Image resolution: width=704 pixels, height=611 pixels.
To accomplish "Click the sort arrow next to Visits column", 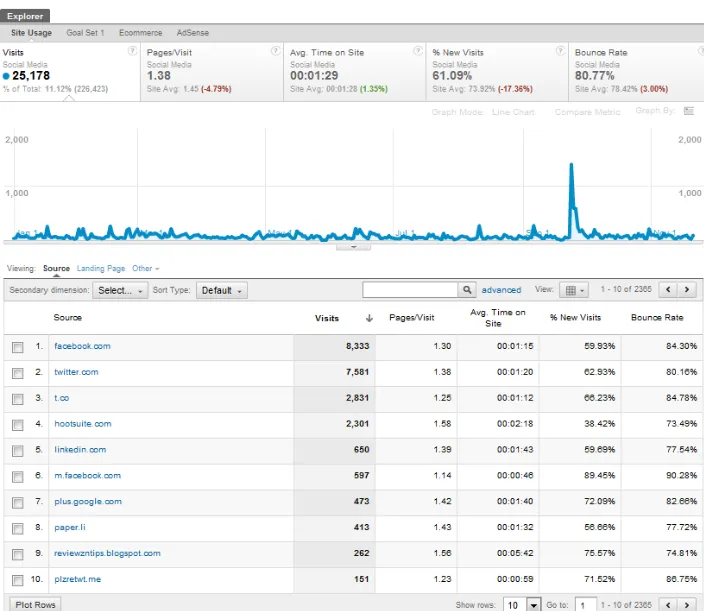I will (x=369, y=318).
